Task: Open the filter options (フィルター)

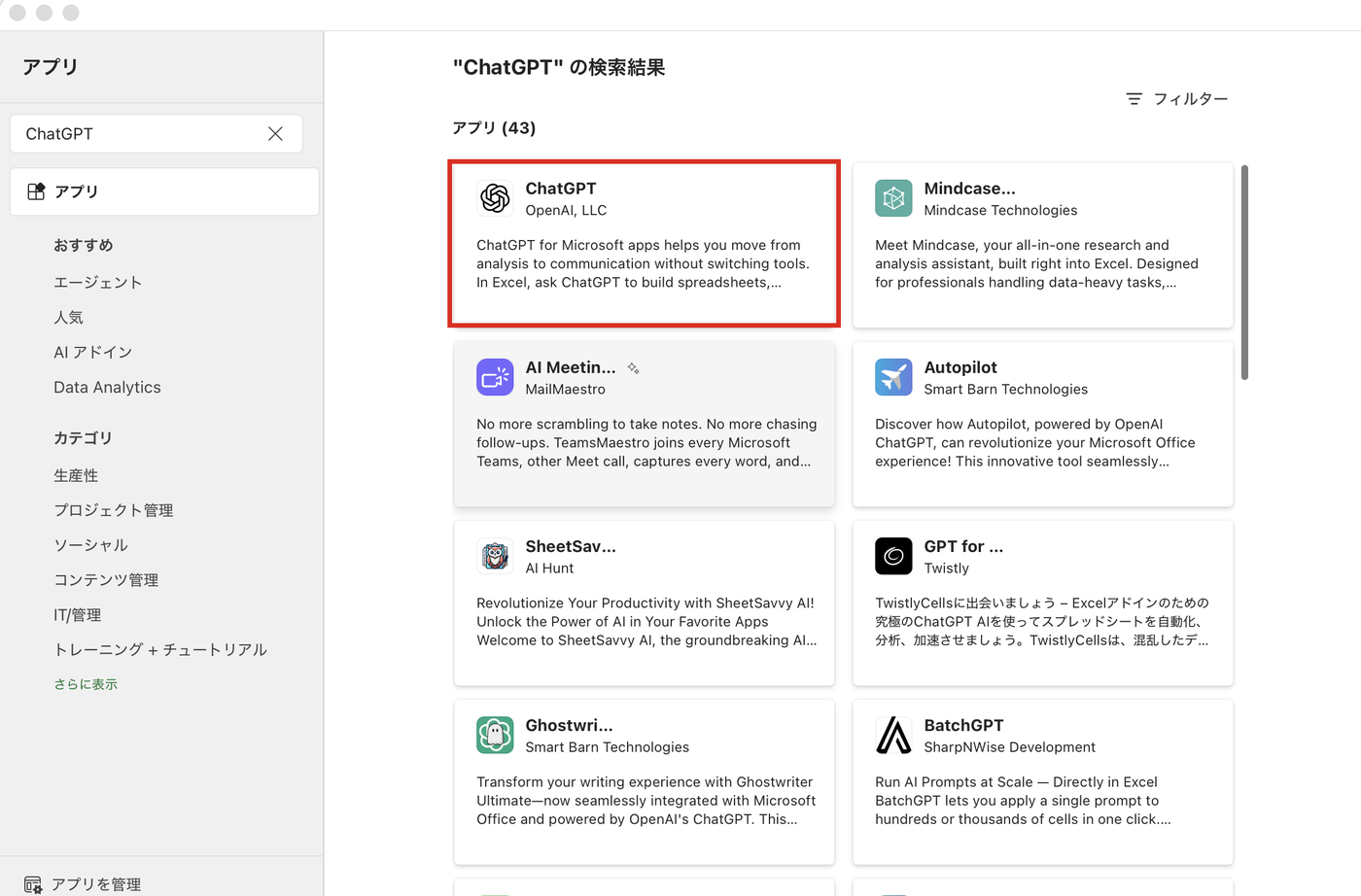Action: coord(1176,99)
